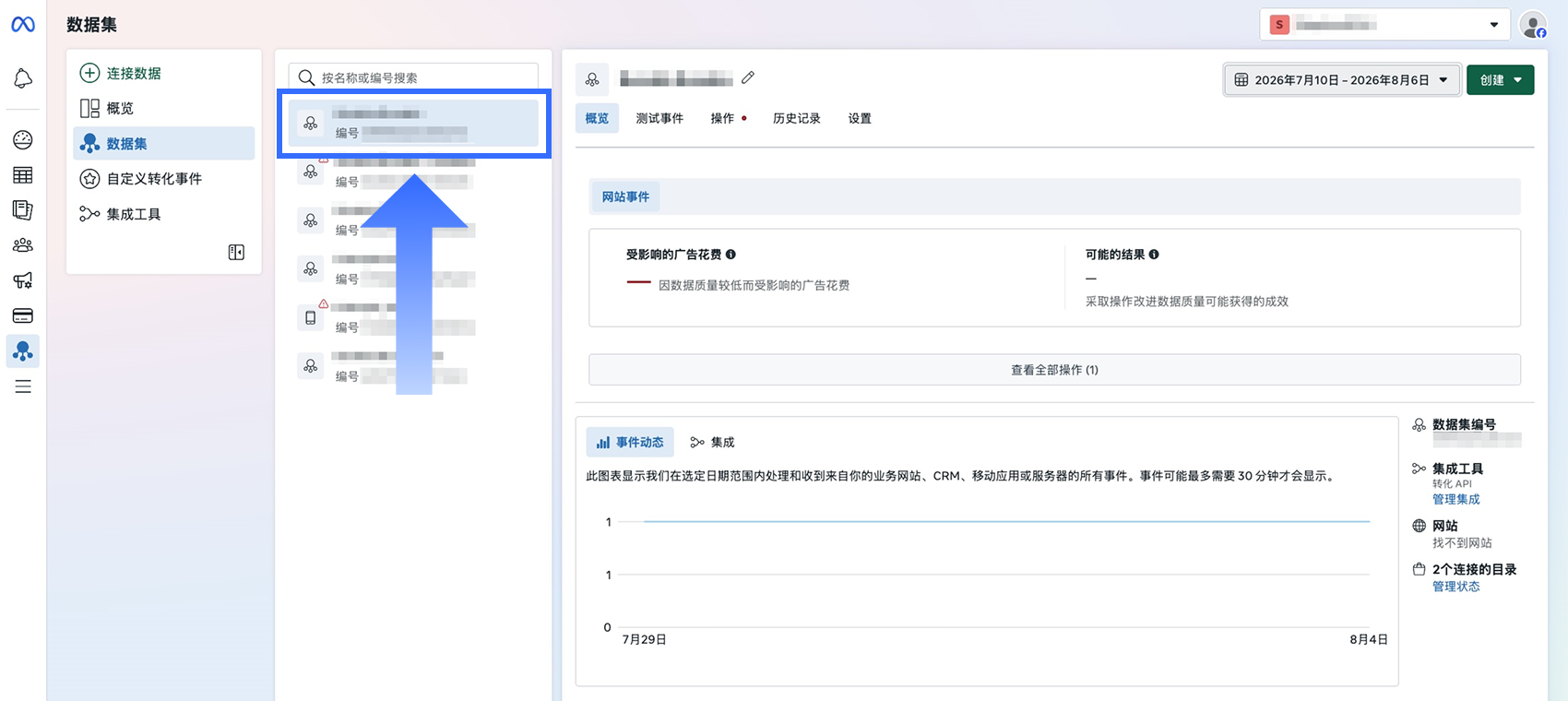This screenshot has width=1568, height=701.
Task: Click the 找不到网站 text
Action: tap(1462, 543)
